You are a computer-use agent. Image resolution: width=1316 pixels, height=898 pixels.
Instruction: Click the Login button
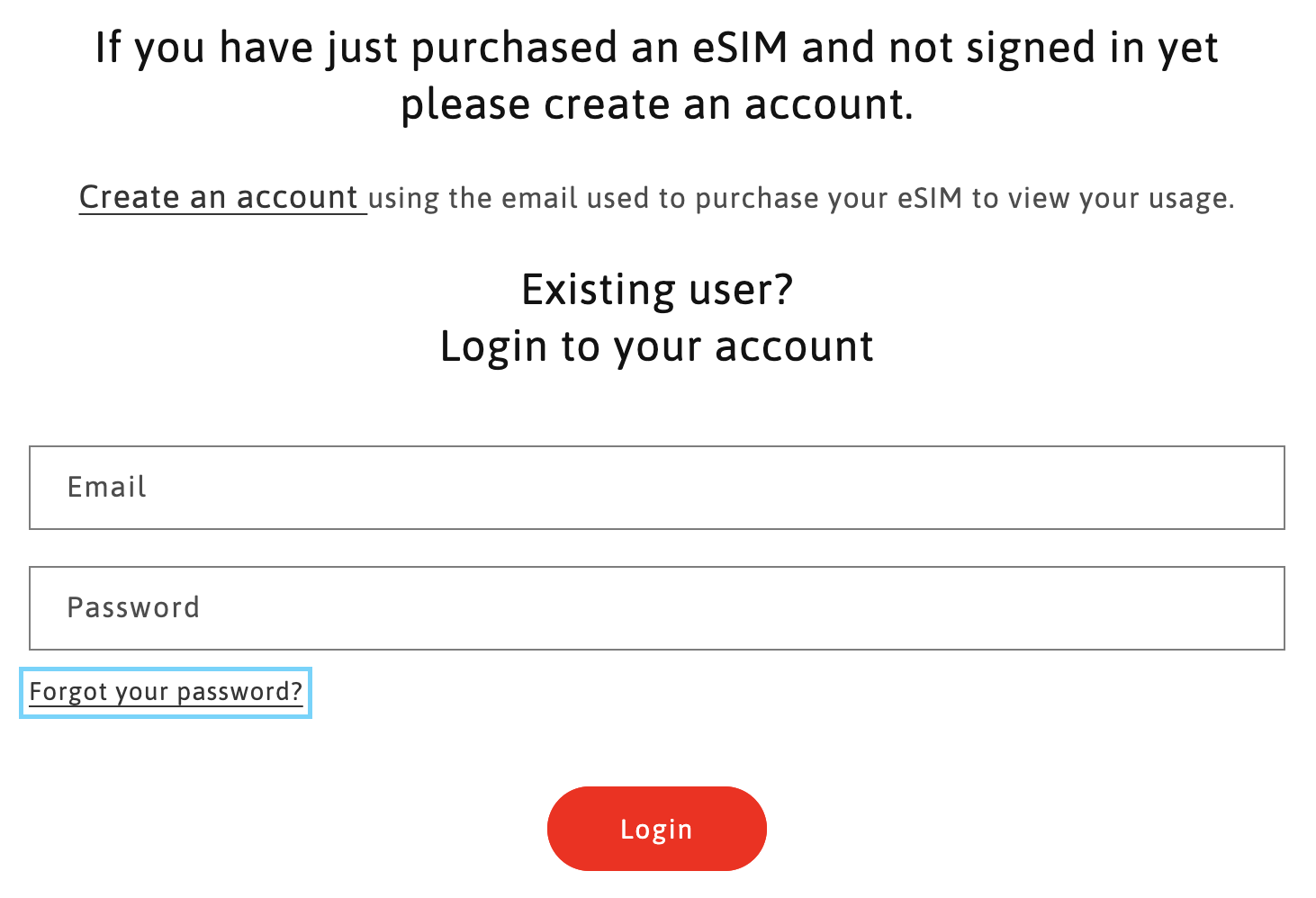click(x=656, y=829)
